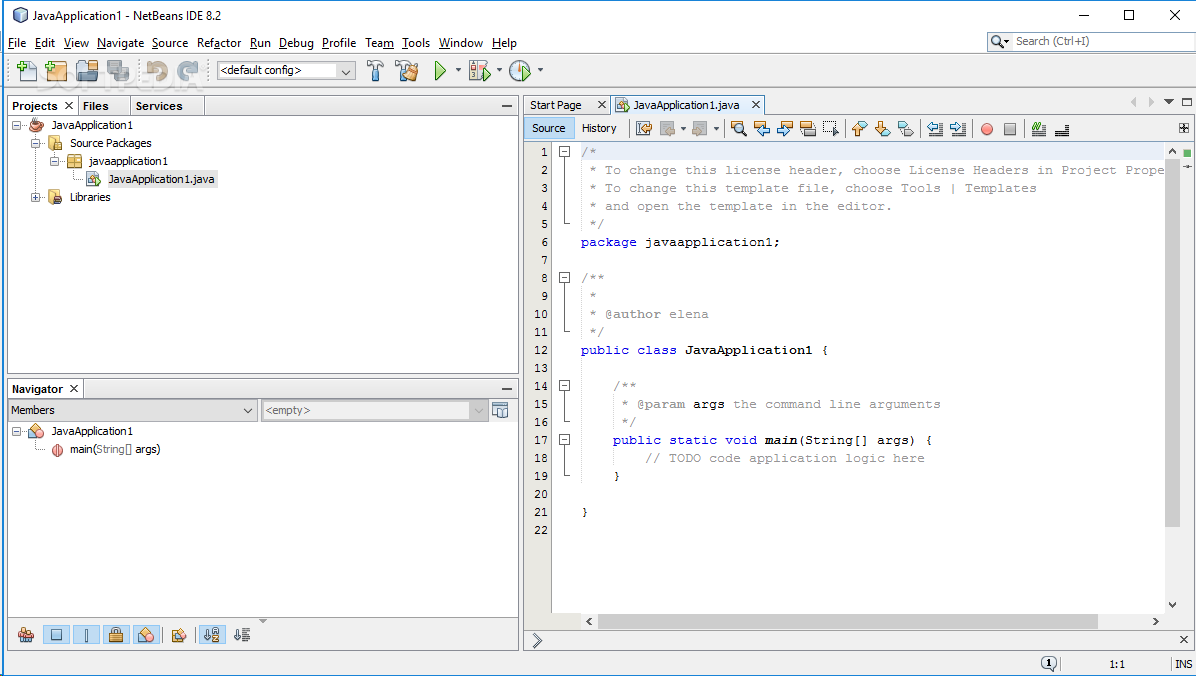
Task: Open the Source menu
Action: (x=170, y=43)
